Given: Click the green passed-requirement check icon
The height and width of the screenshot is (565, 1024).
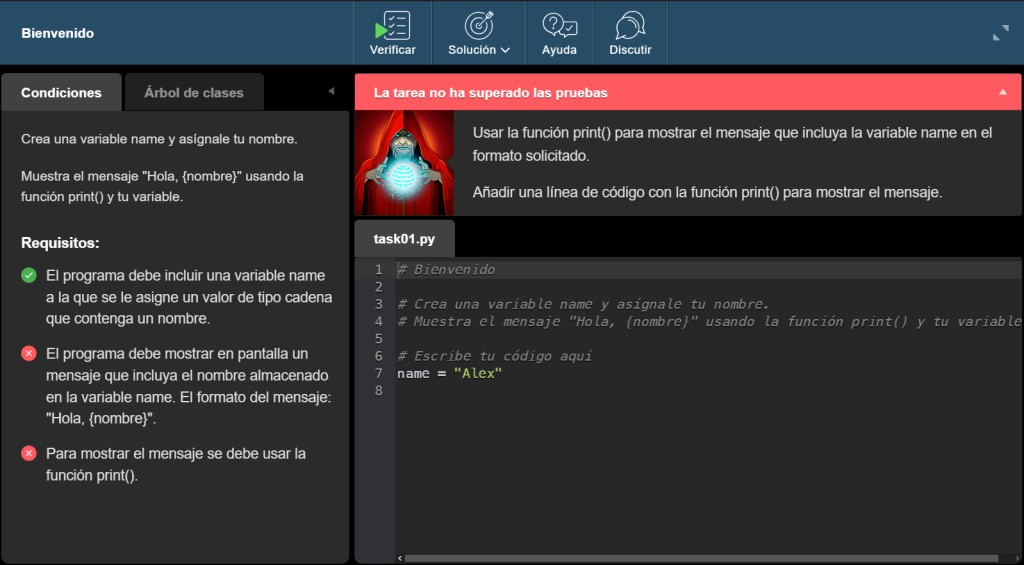Looking at the screenshot, I should [x=29, y=275].
